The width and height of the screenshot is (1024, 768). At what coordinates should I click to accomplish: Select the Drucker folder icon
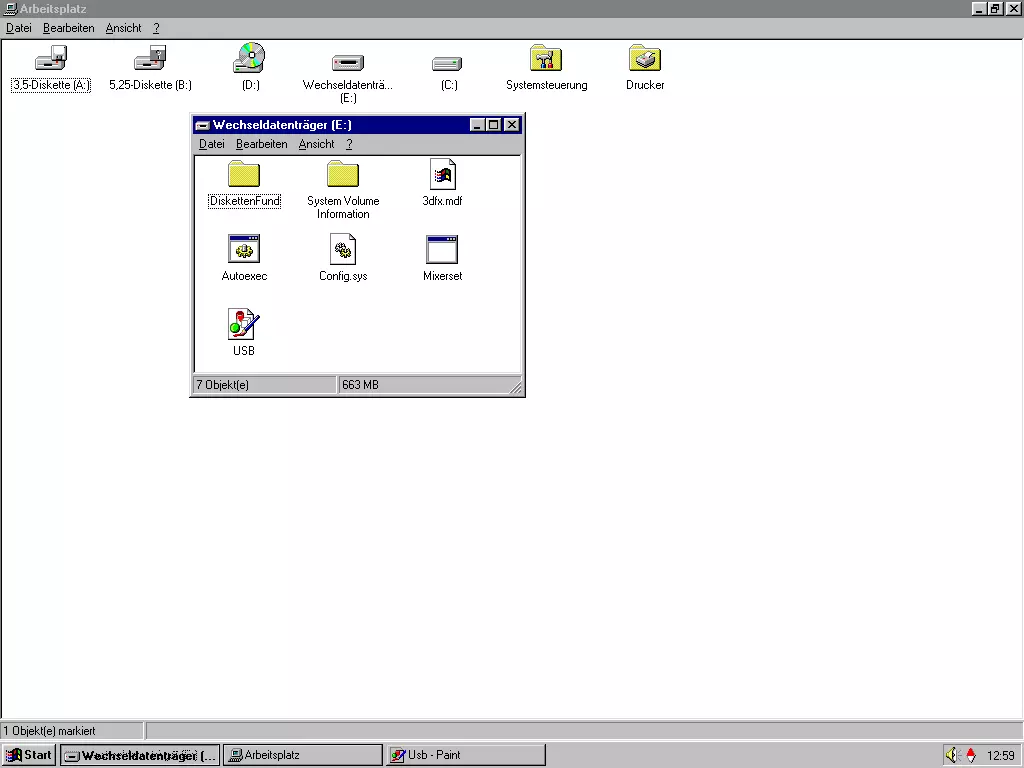coord(645,58)
